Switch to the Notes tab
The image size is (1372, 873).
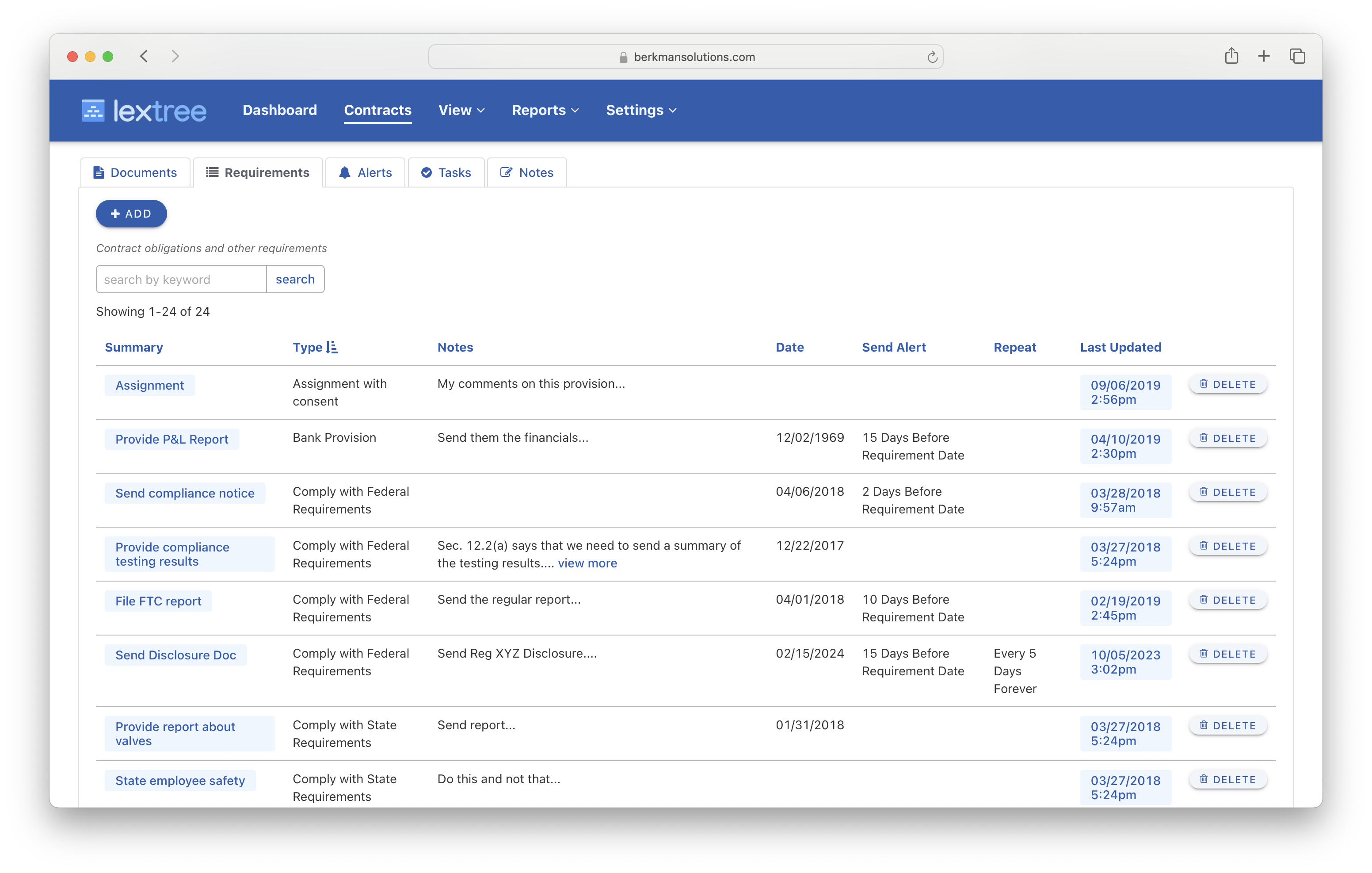527,173
